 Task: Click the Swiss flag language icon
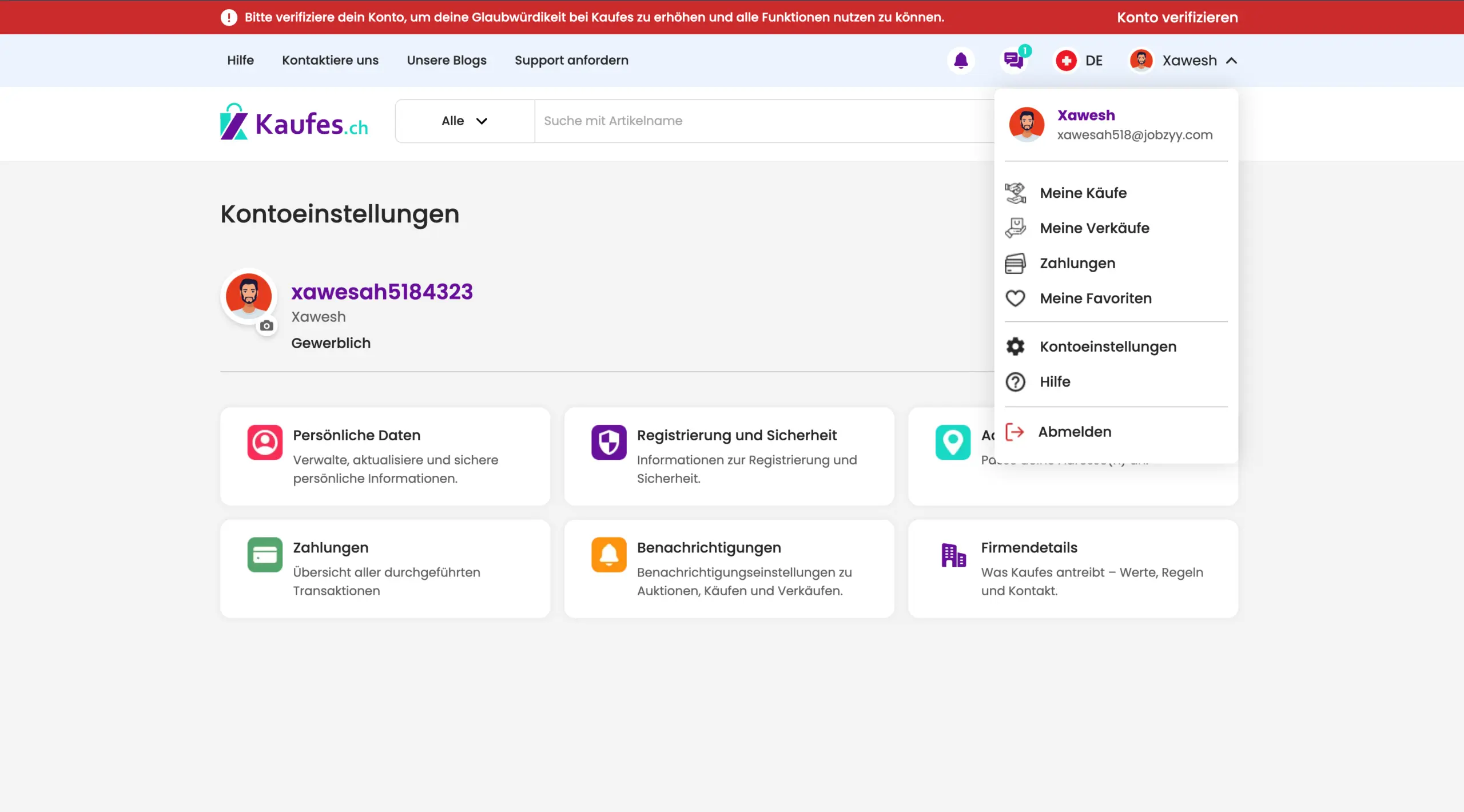(x=1066, y=61)
